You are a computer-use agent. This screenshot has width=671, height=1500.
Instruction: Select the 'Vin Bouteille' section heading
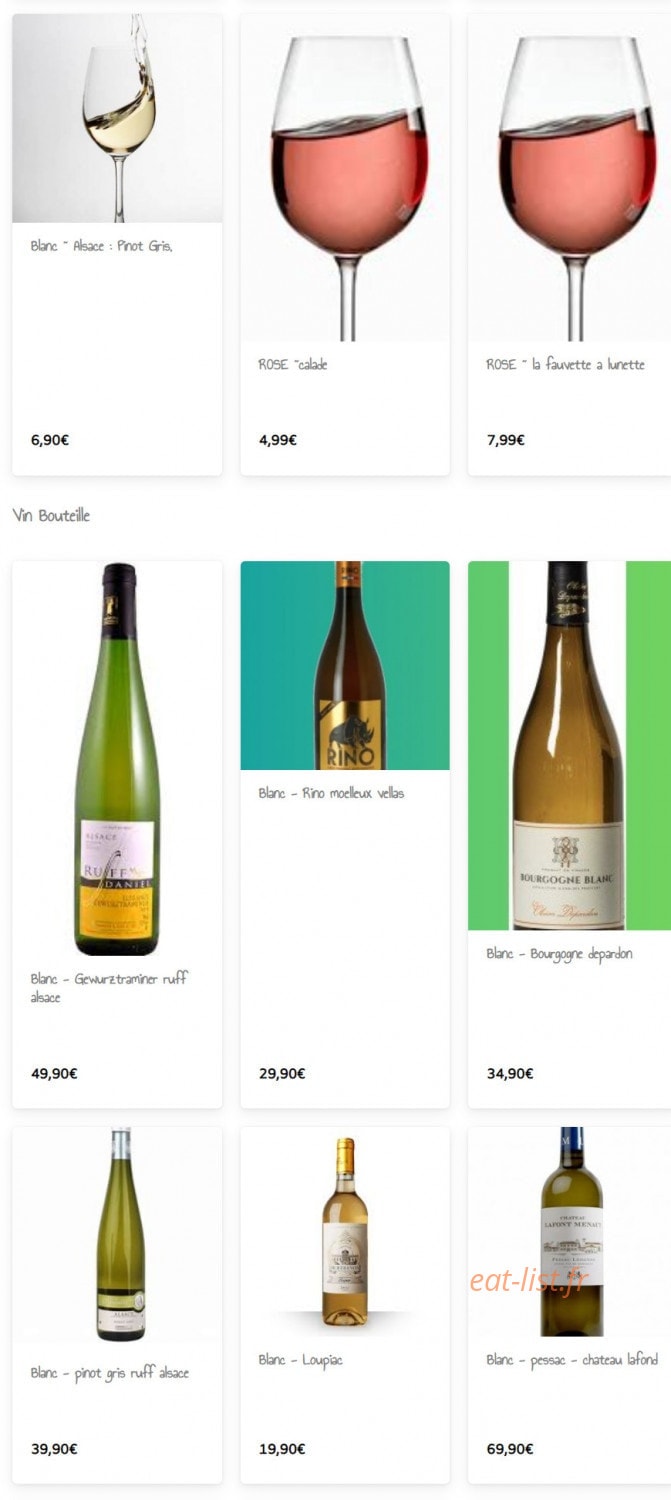coord(51,516)
